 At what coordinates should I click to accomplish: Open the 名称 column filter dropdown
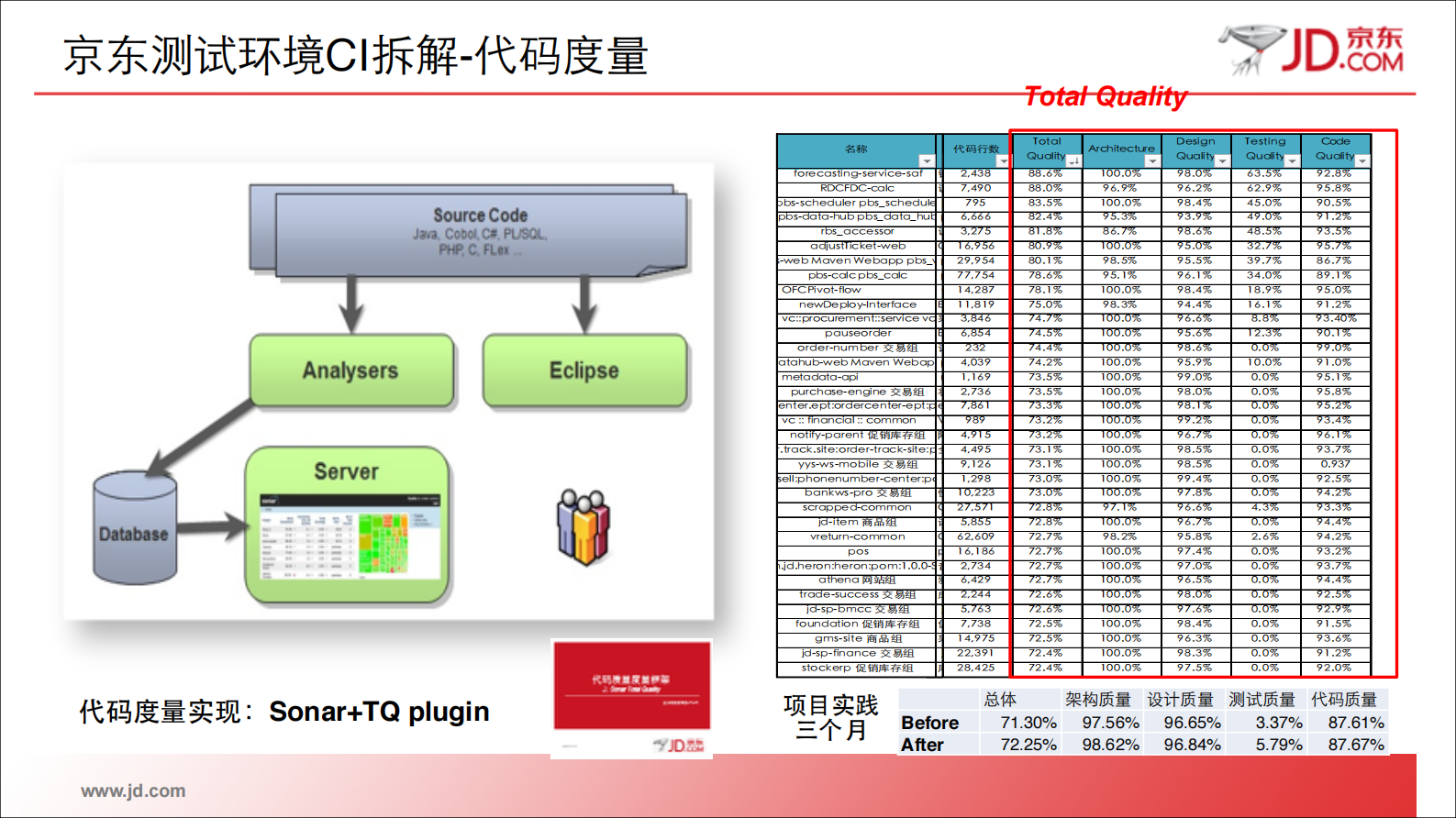tap(926, 161)
